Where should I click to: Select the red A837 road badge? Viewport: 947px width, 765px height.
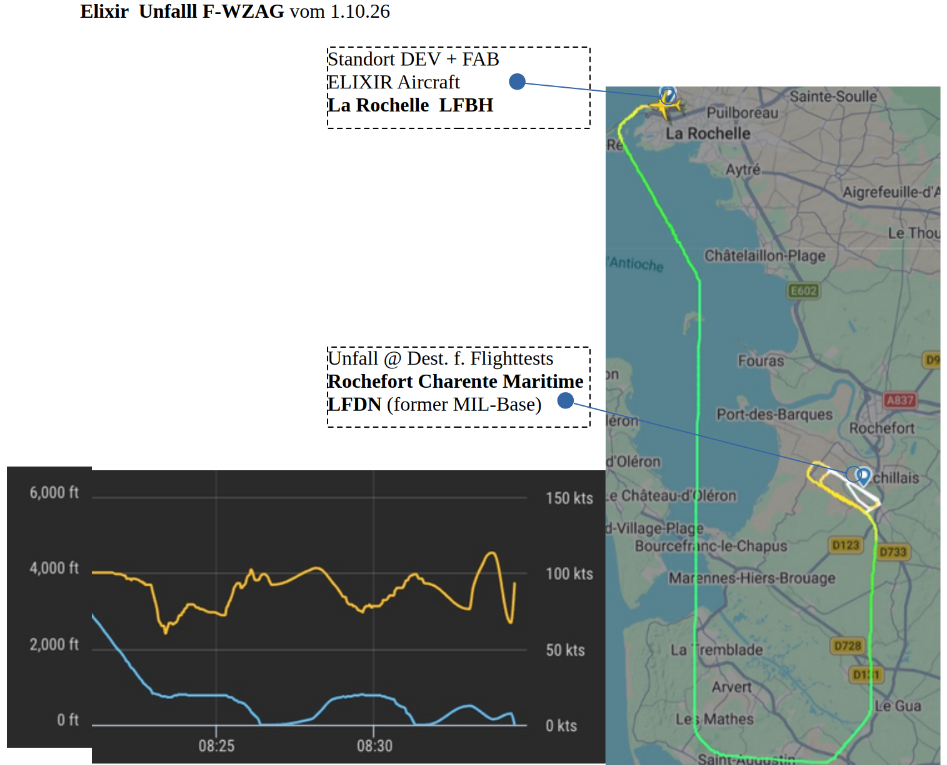point(900,400)
